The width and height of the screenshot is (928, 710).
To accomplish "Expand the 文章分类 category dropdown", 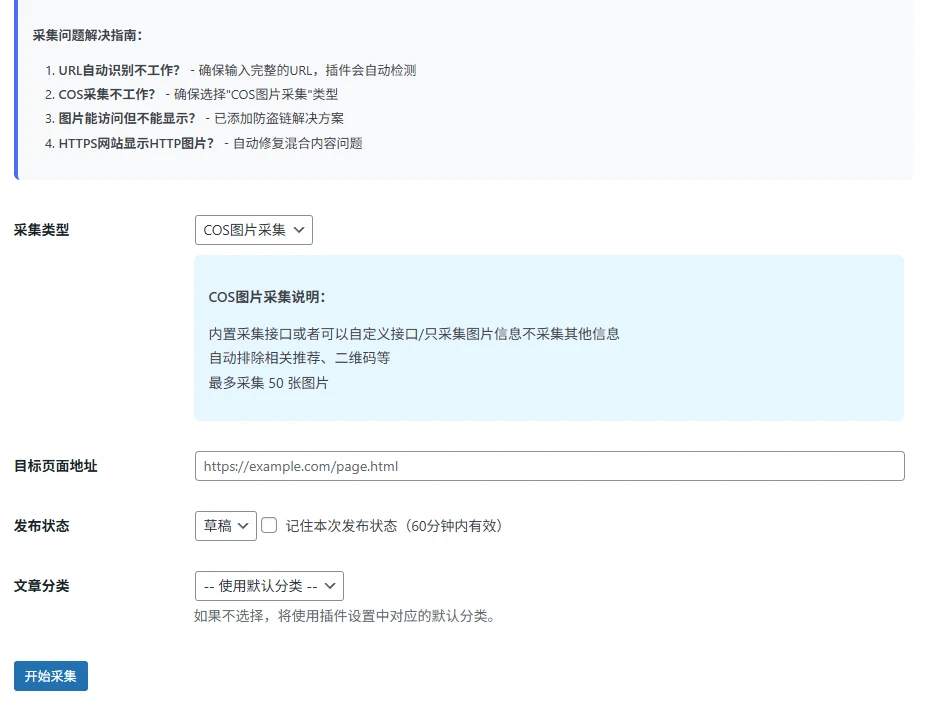I will [x=269, y=585].
